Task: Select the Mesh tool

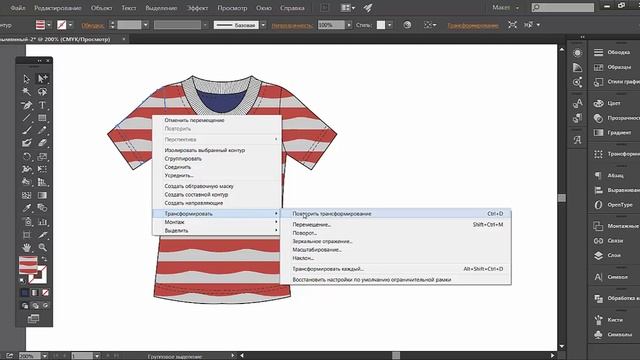Action: 27,195
